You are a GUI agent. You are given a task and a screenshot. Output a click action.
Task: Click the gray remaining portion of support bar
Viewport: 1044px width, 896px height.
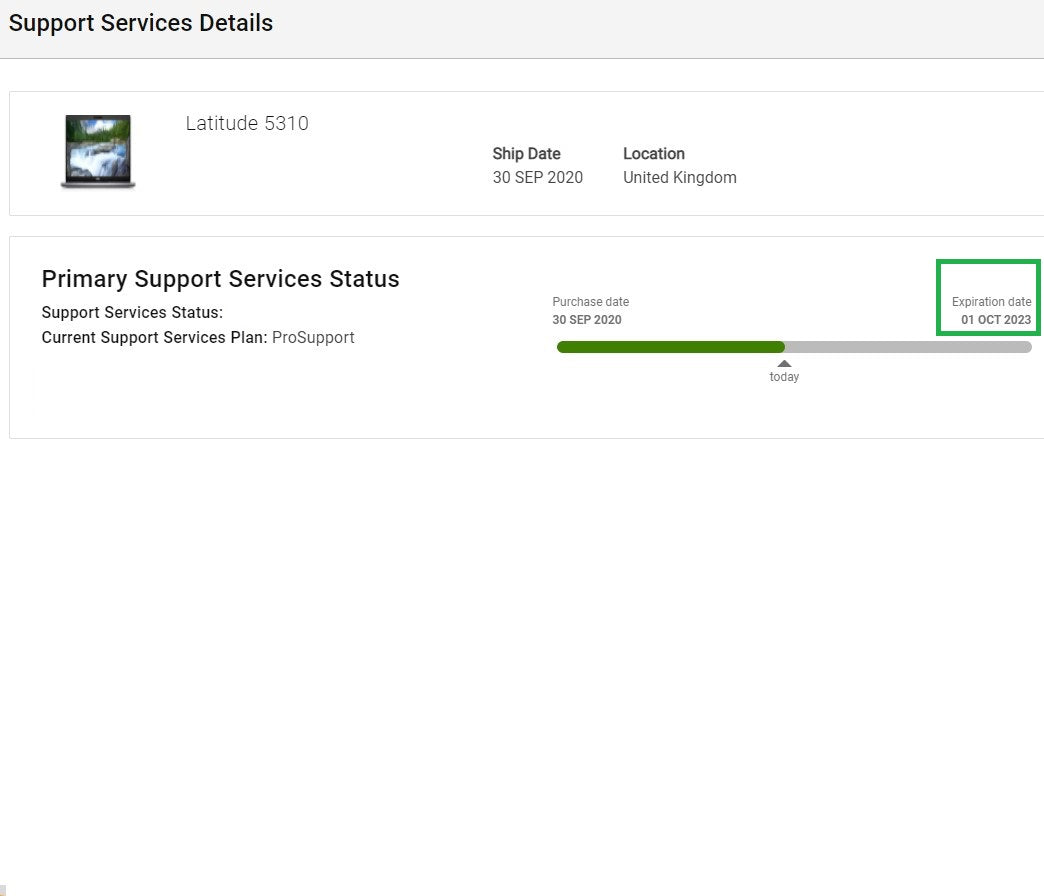pyautogui.click(x=908, y=347)
